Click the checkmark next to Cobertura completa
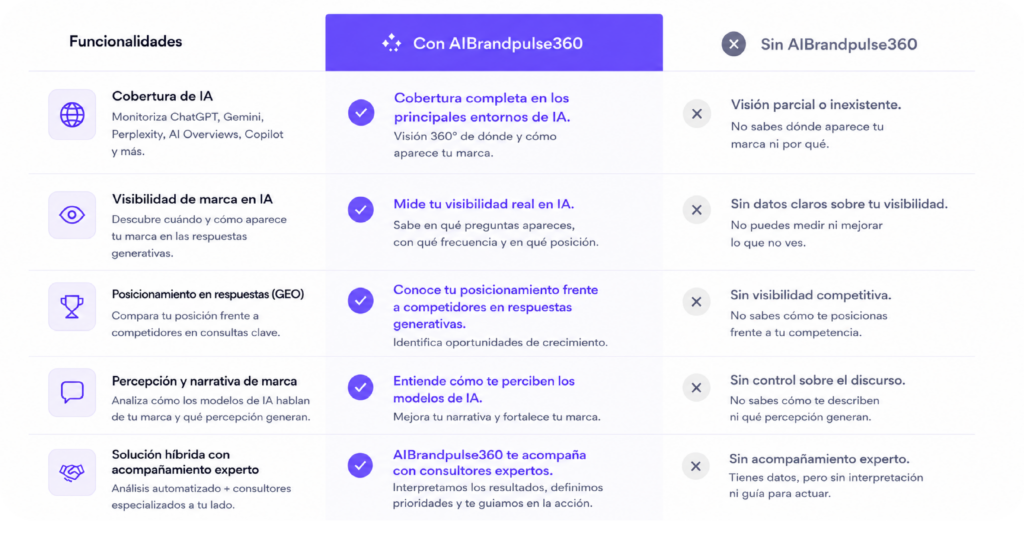 (360, 112)
